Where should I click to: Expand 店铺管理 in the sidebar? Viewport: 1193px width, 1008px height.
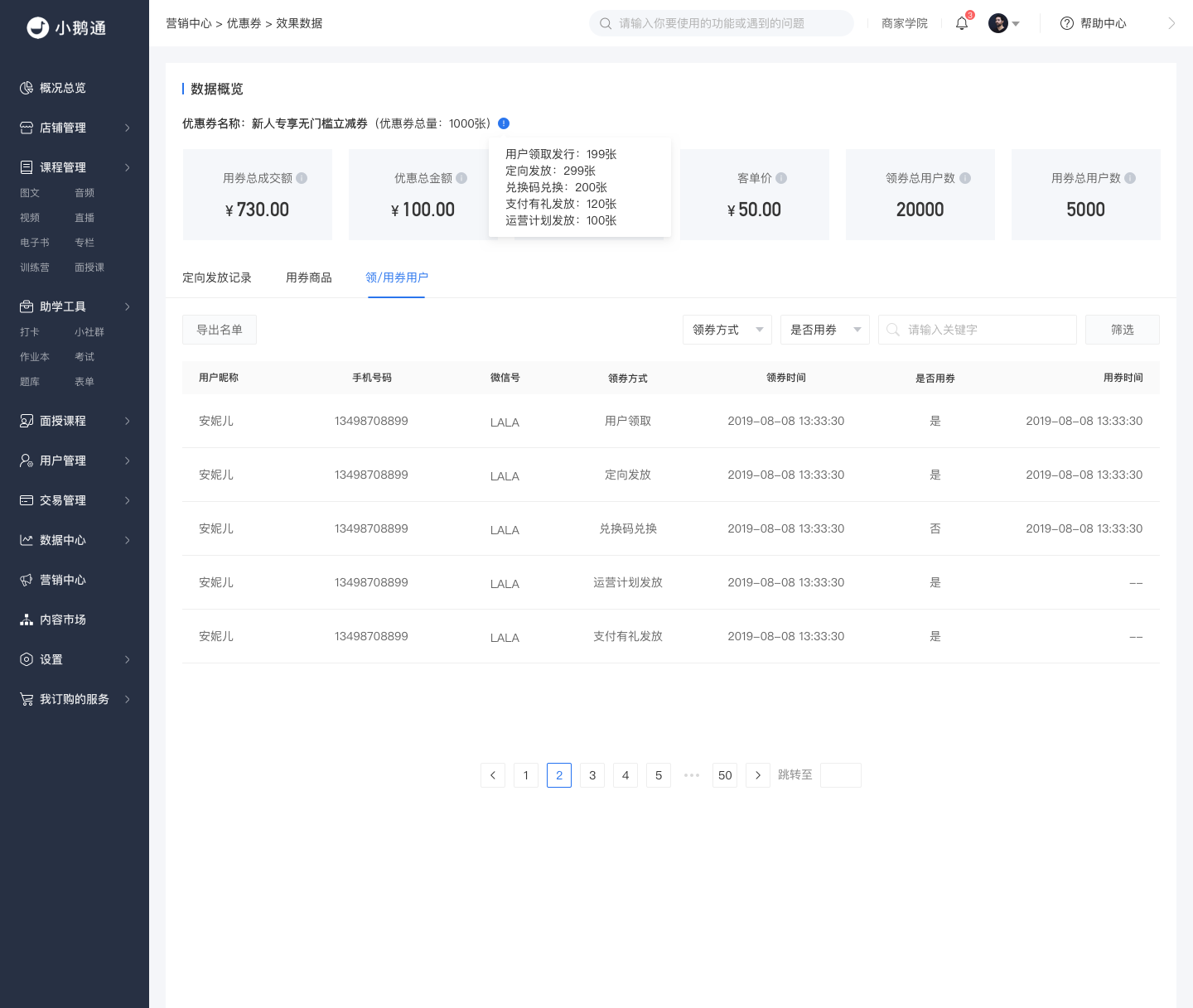[x=75, y=128]
